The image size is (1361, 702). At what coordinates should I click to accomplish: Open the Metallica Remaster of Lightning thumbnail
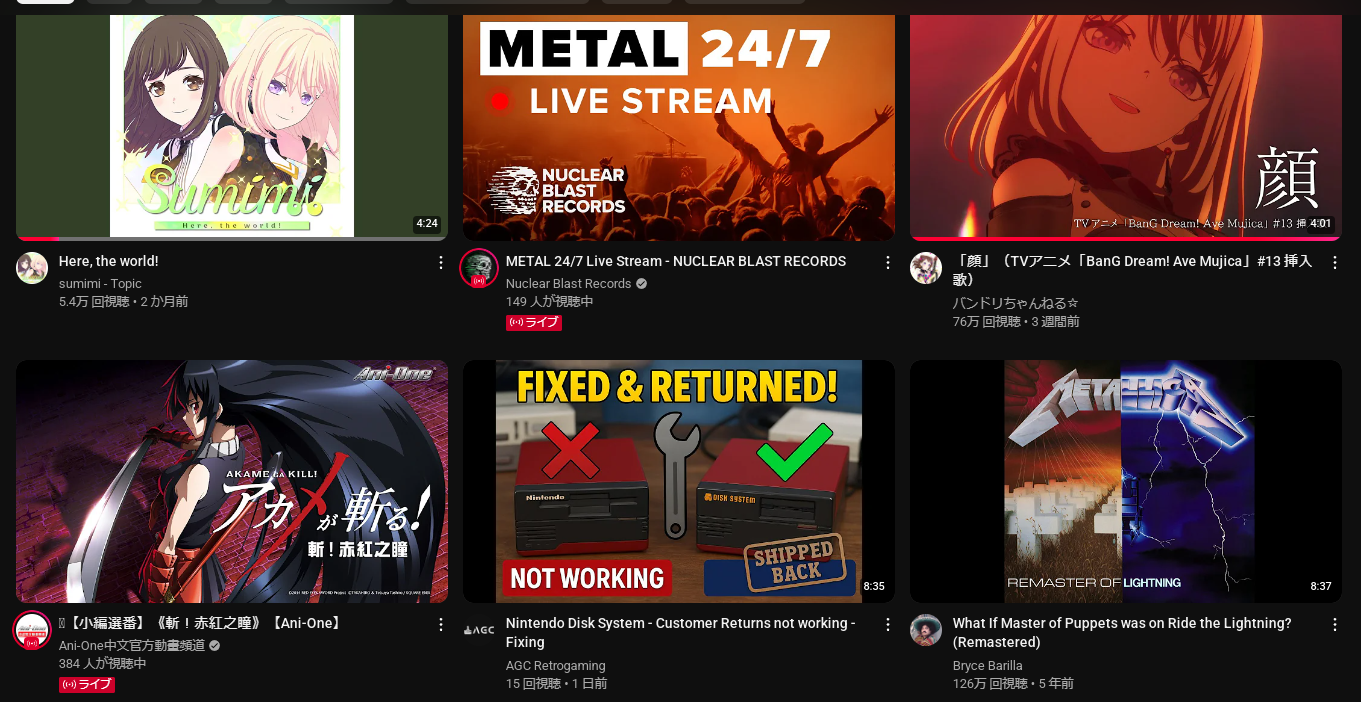1126,481
